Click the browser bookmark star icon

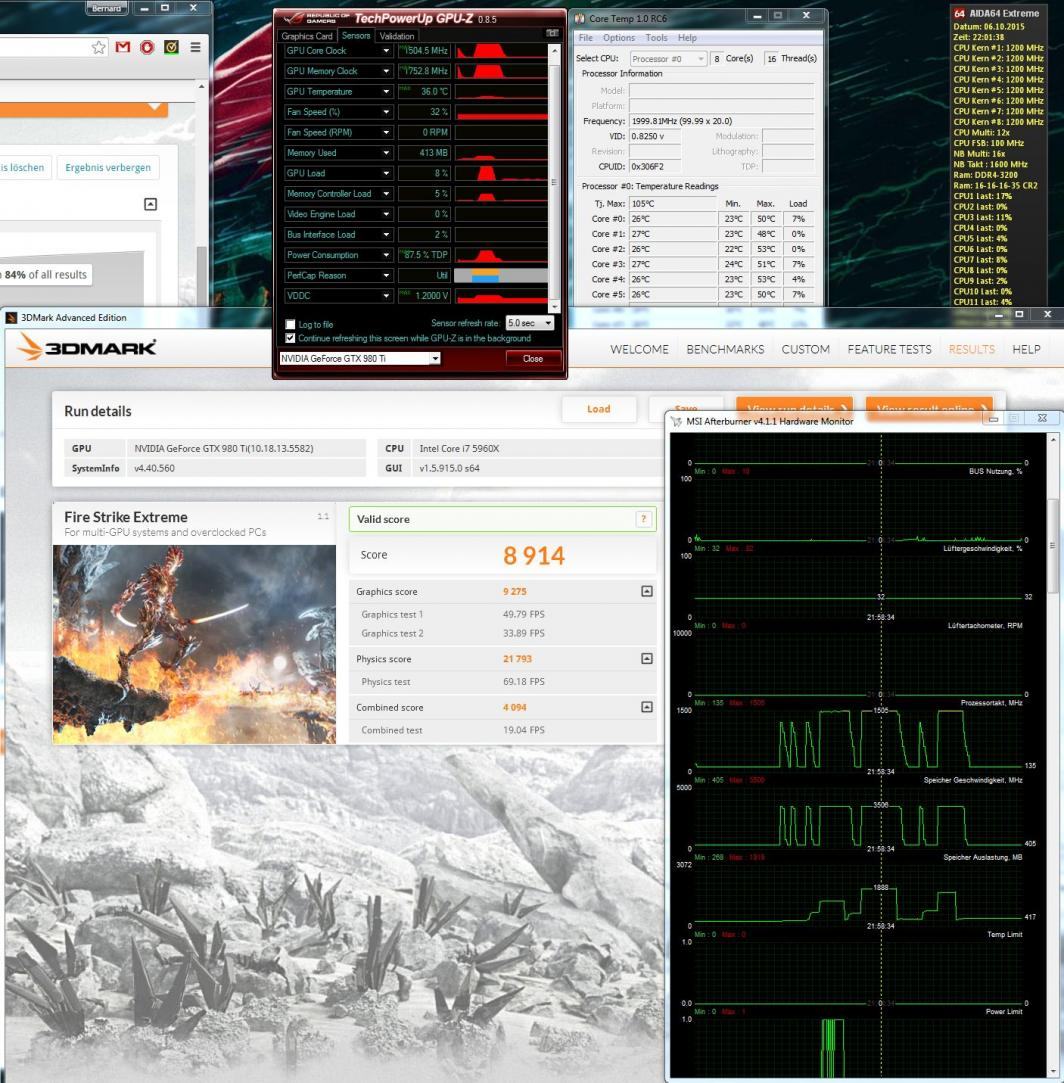tap(99, 47)
